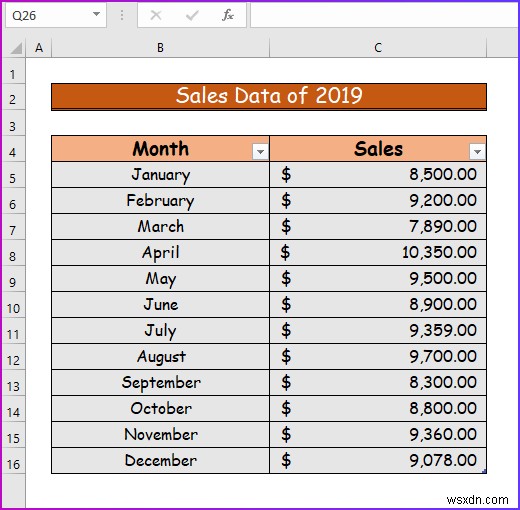Select the 'April' cell
This screenshot has height=510, width=520.
(x=160, y=253)
